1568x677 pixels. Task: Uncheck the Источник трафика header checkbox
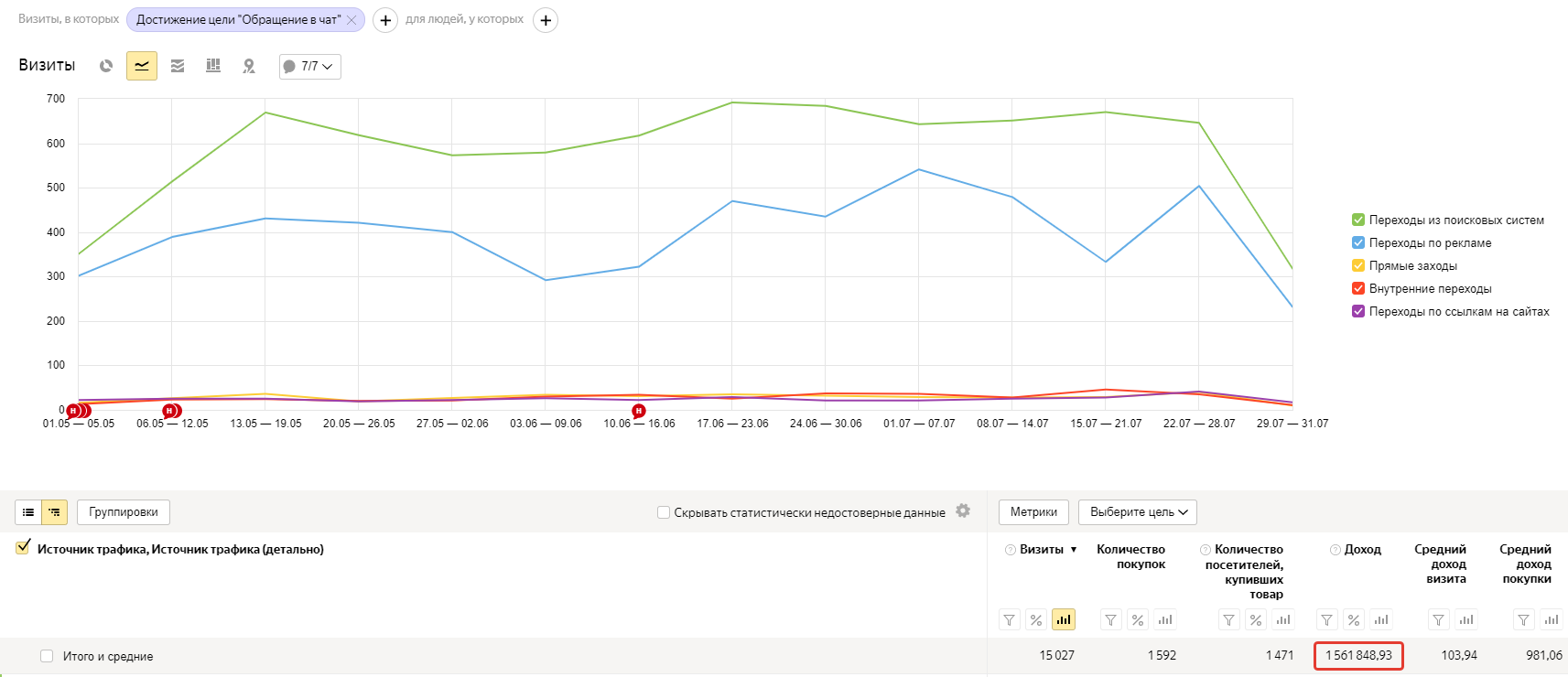point(23,548)
